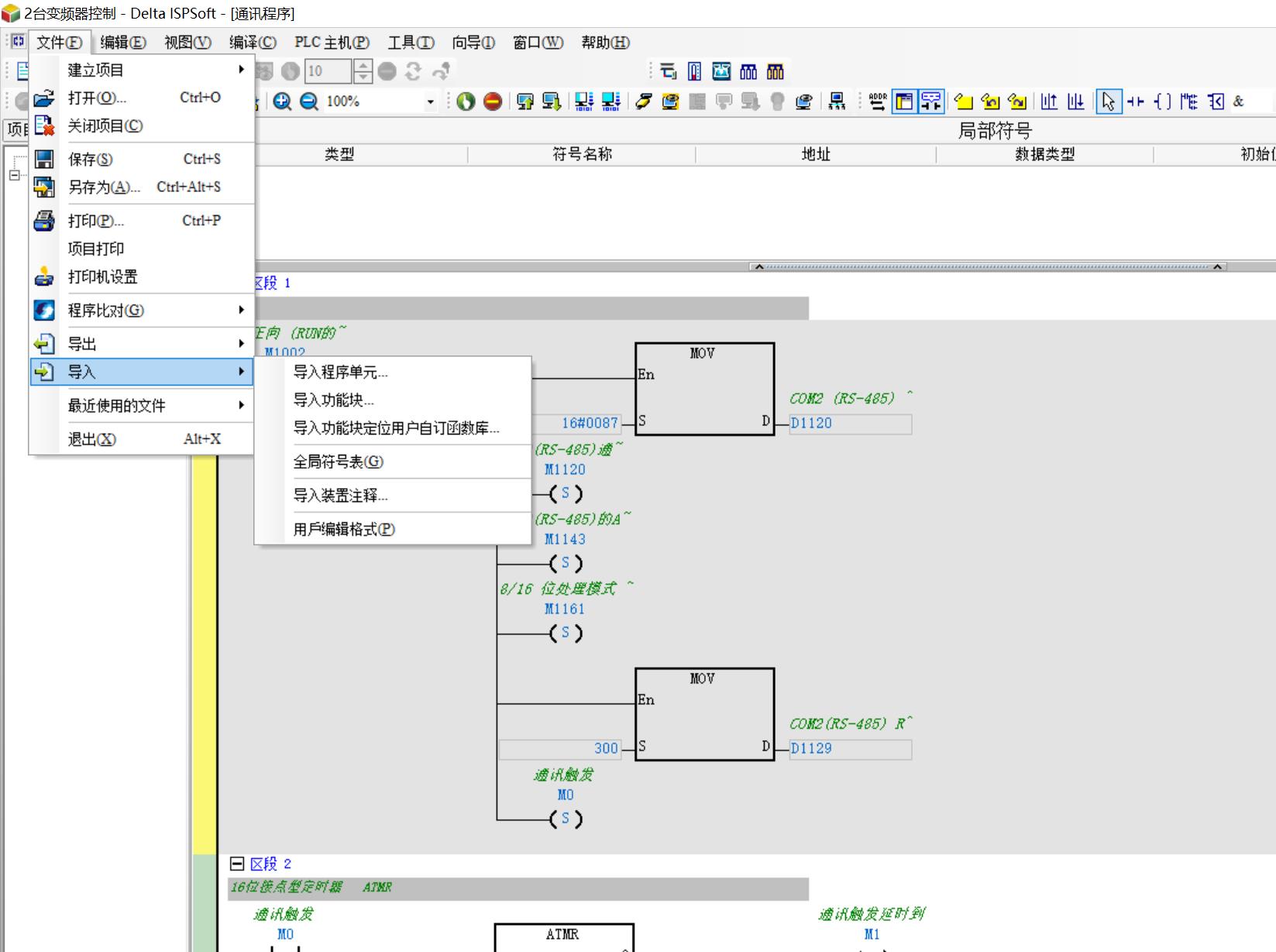
Task: Toggle the symbol table view button
Action: (904, 101)
